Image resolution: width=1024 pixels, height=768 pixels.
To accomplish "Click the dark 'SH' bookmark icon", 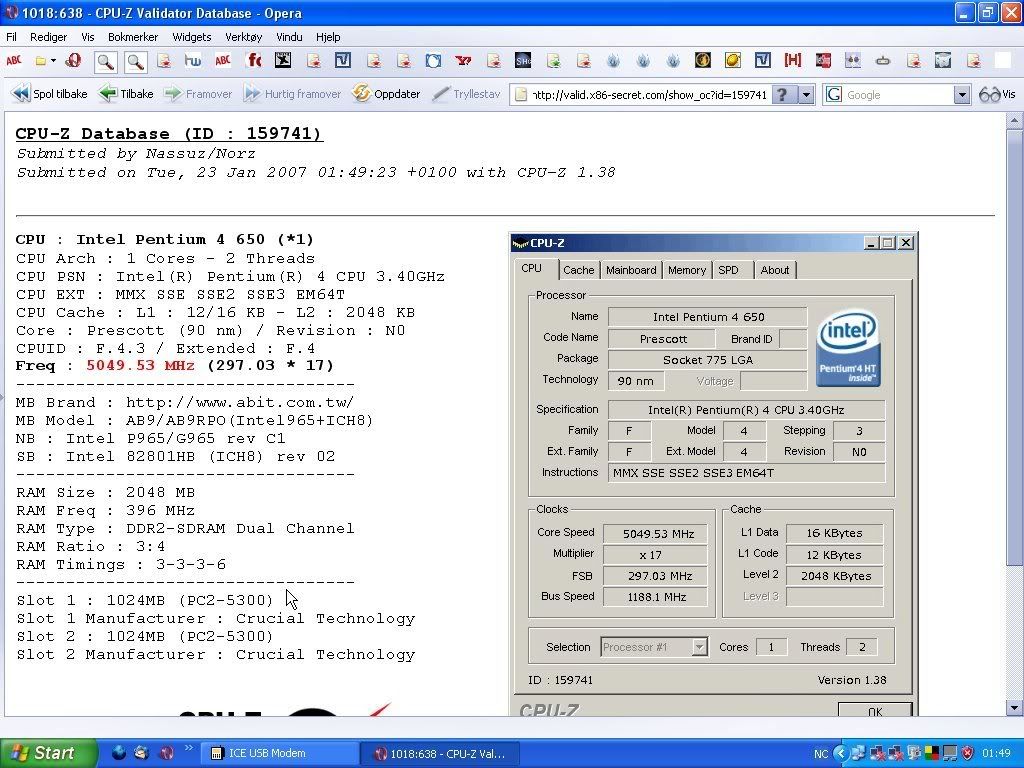I will (523, 61).
